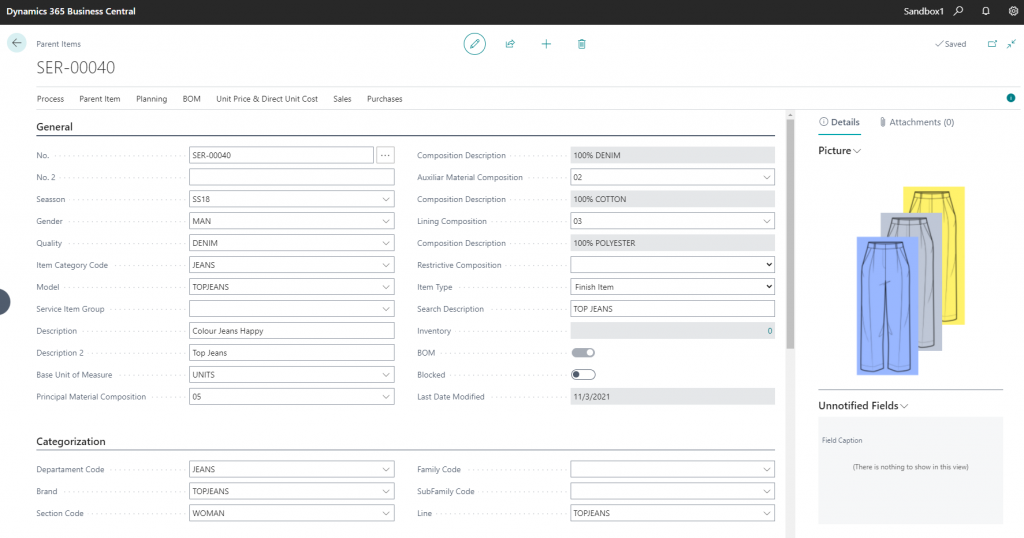The image size is (1024, 538).
Task: Open the BOM menu
Action: (191, 99)
